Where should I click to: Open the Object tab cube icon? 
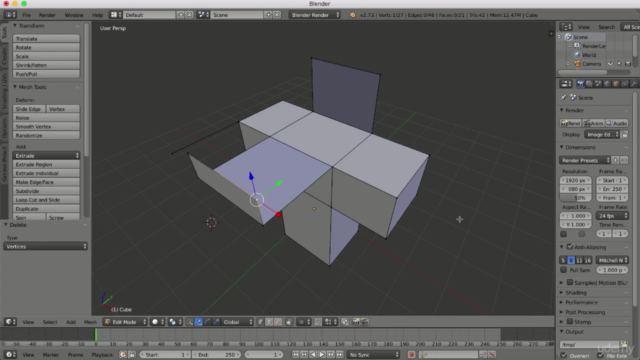[x=616, y=84]
